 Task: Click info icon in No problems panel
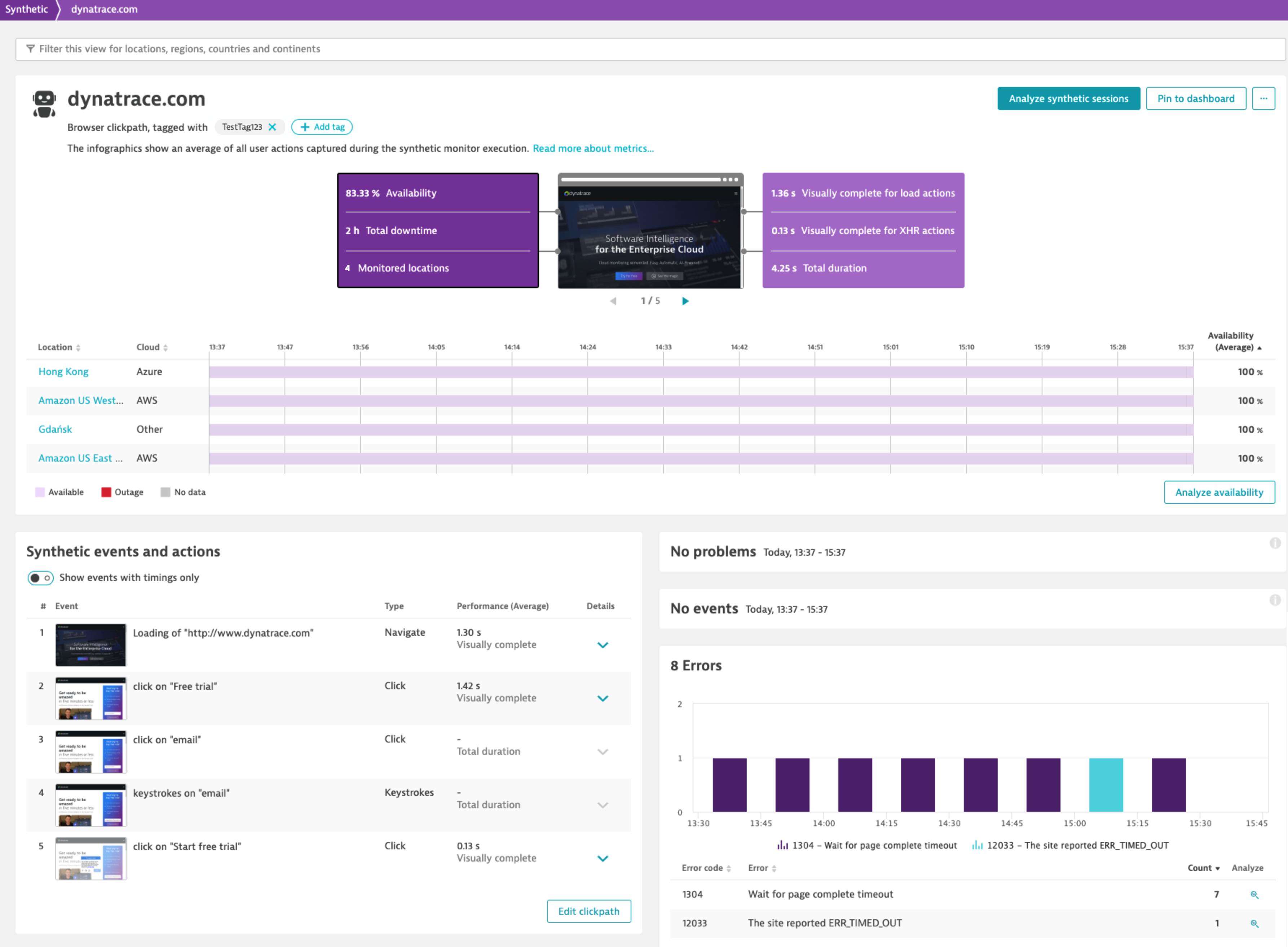[x=1275, y=543]
